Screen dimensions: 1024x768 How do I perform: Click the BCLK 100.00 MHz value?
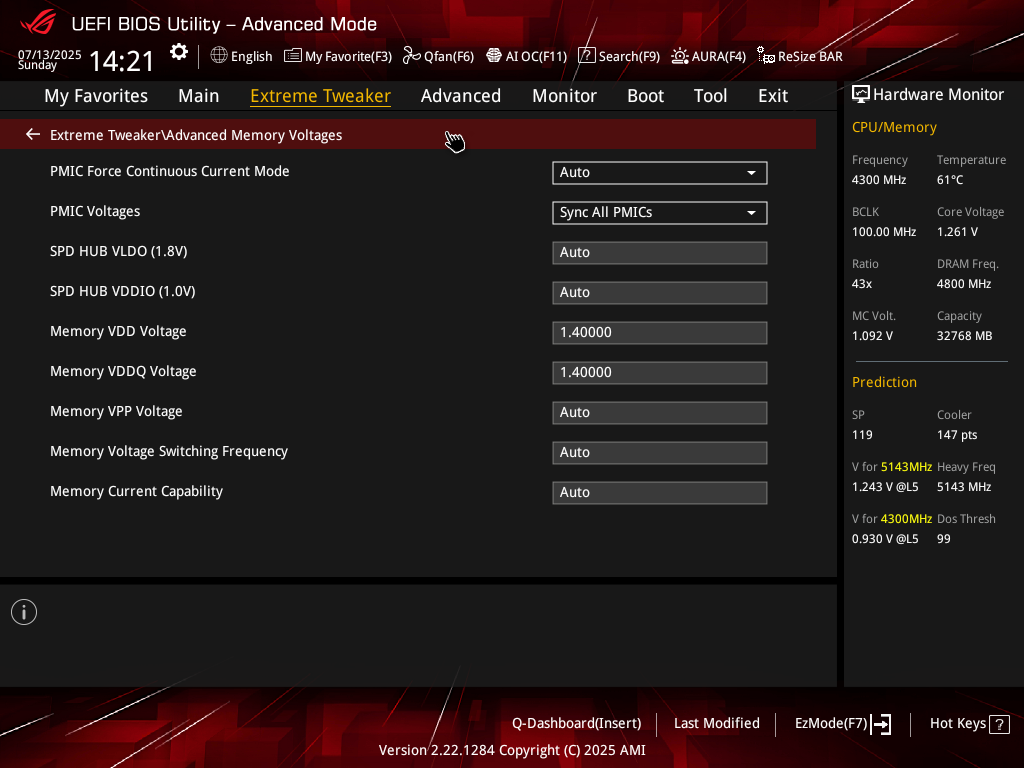[x=884, y=232]
